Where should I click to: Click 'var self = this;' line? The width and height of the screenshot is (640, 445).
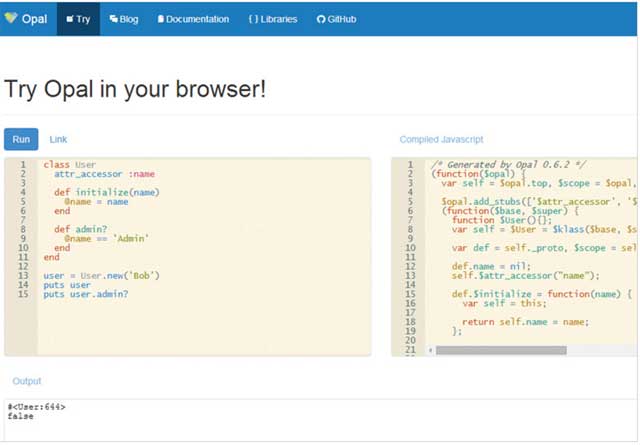tap(504, 303)
